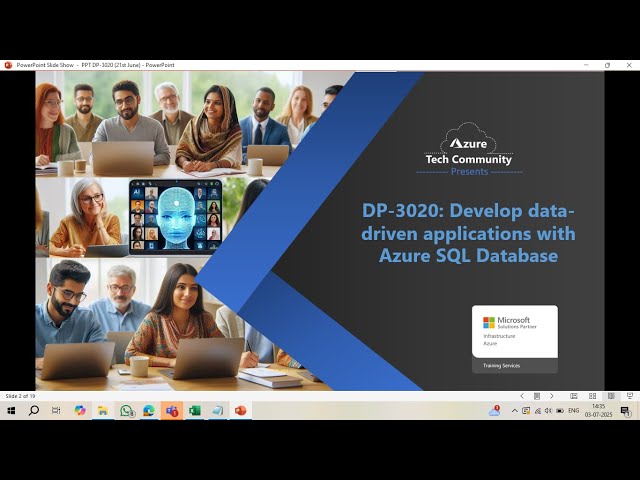Open the clock showing 03-07-2025
Viewport: 640px width, 480px height.
point(598,411)
